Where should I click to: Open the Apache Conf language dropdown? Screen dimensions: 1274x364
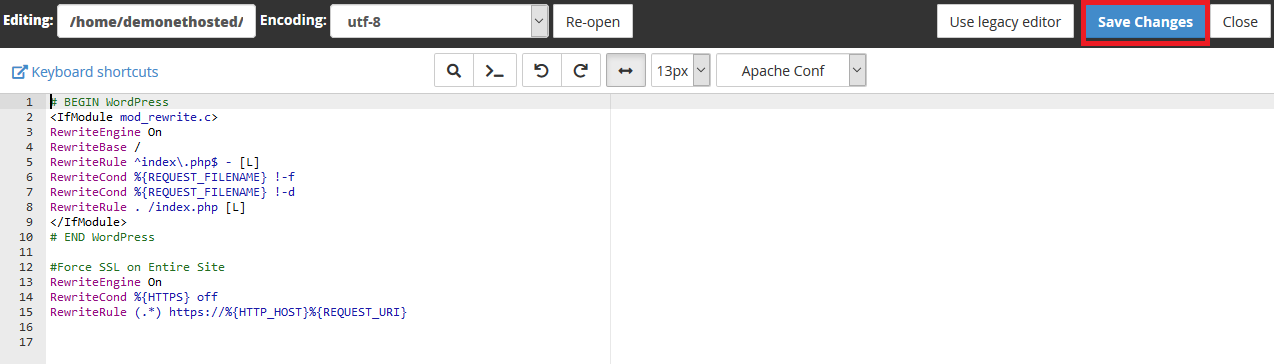click(791, 71)
